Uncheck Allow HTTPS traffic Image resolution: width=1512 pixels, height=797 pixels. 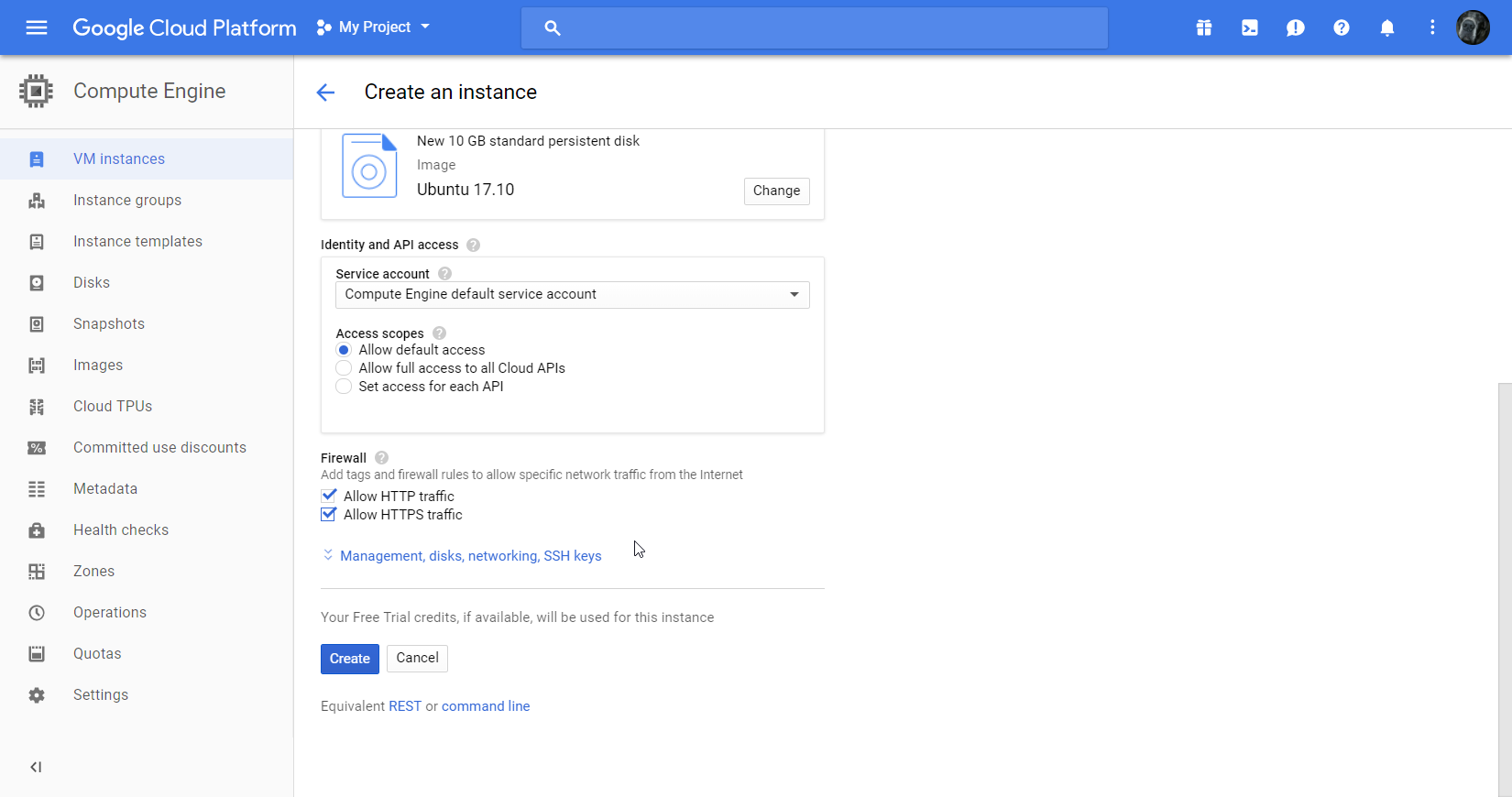(x=329, y=514)
